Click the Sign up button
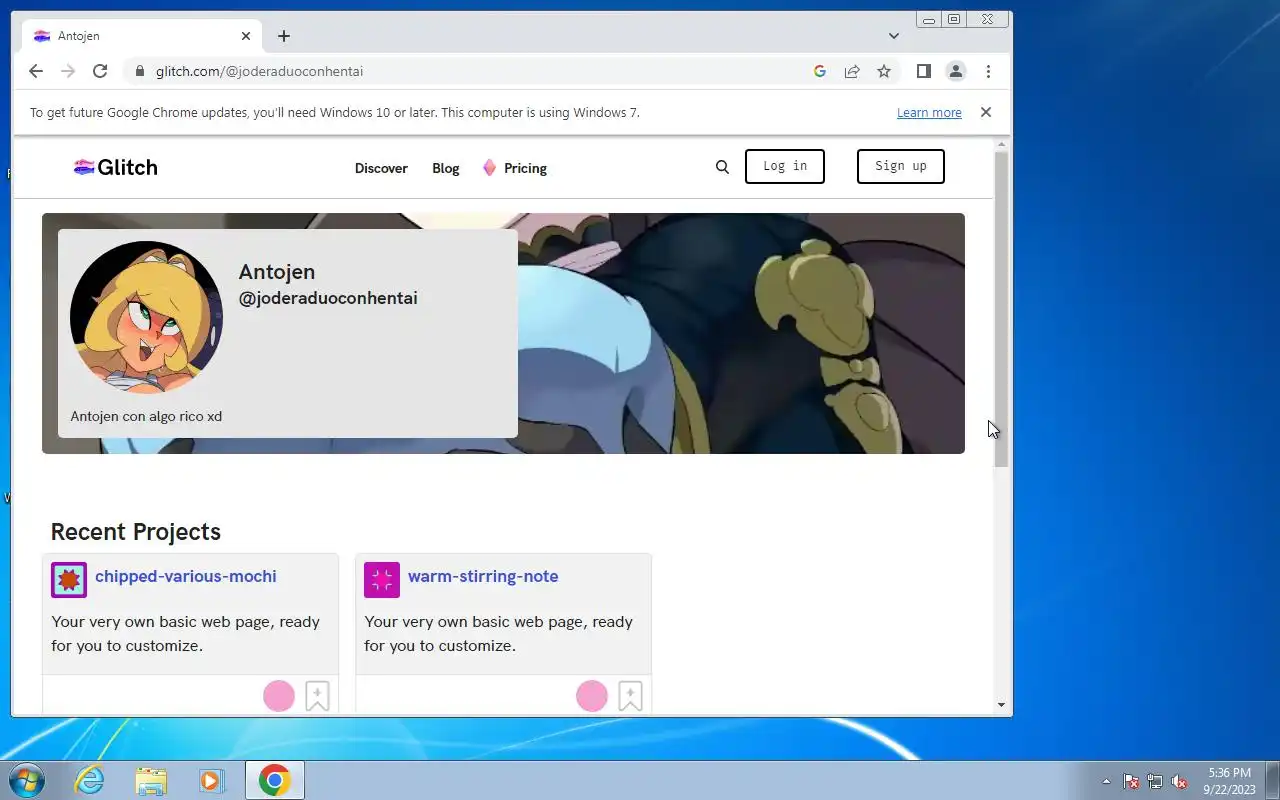1280x800 pixels. pyautogui.click(x=901, y=166)
